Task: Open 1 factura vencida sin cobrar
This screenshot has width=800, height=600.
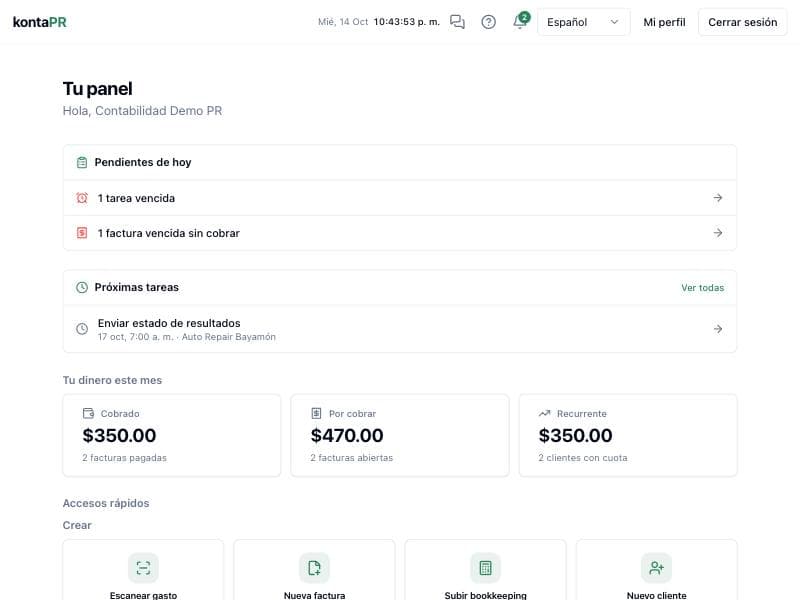Action: click(399, 233)
